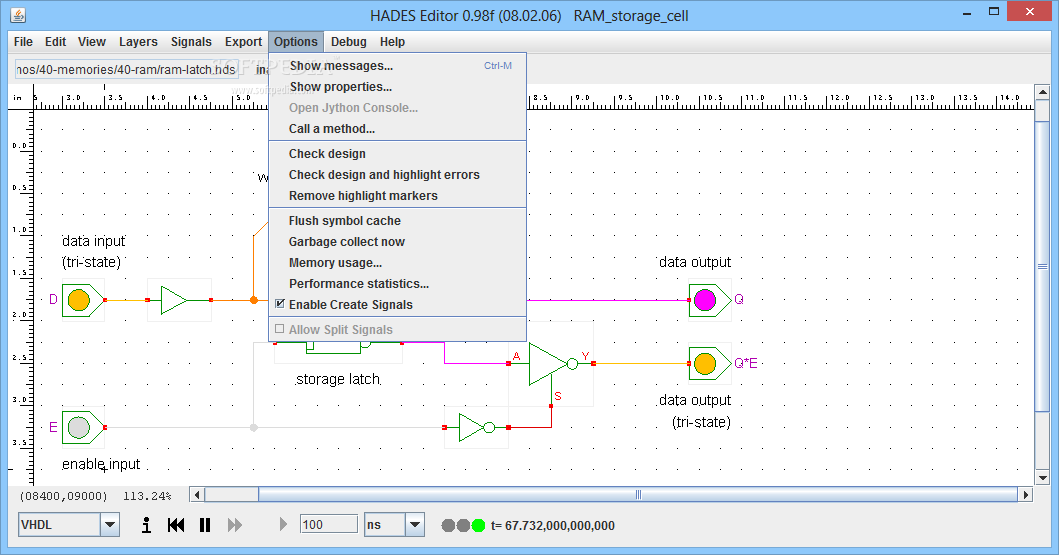Click the 'data input' label
This screenshot has width=1059, height=555.
94,241
